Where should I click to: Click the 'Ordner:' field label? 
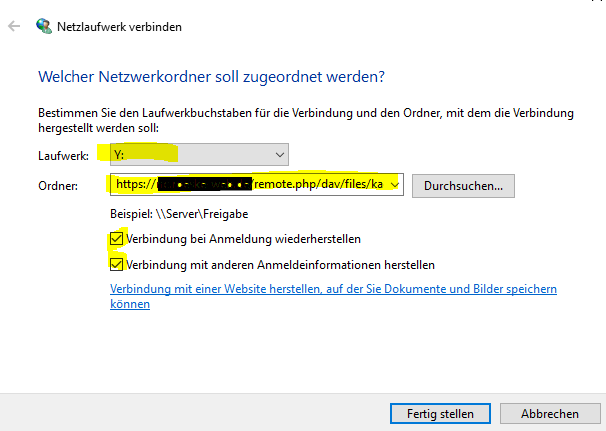tap(58, 186)
